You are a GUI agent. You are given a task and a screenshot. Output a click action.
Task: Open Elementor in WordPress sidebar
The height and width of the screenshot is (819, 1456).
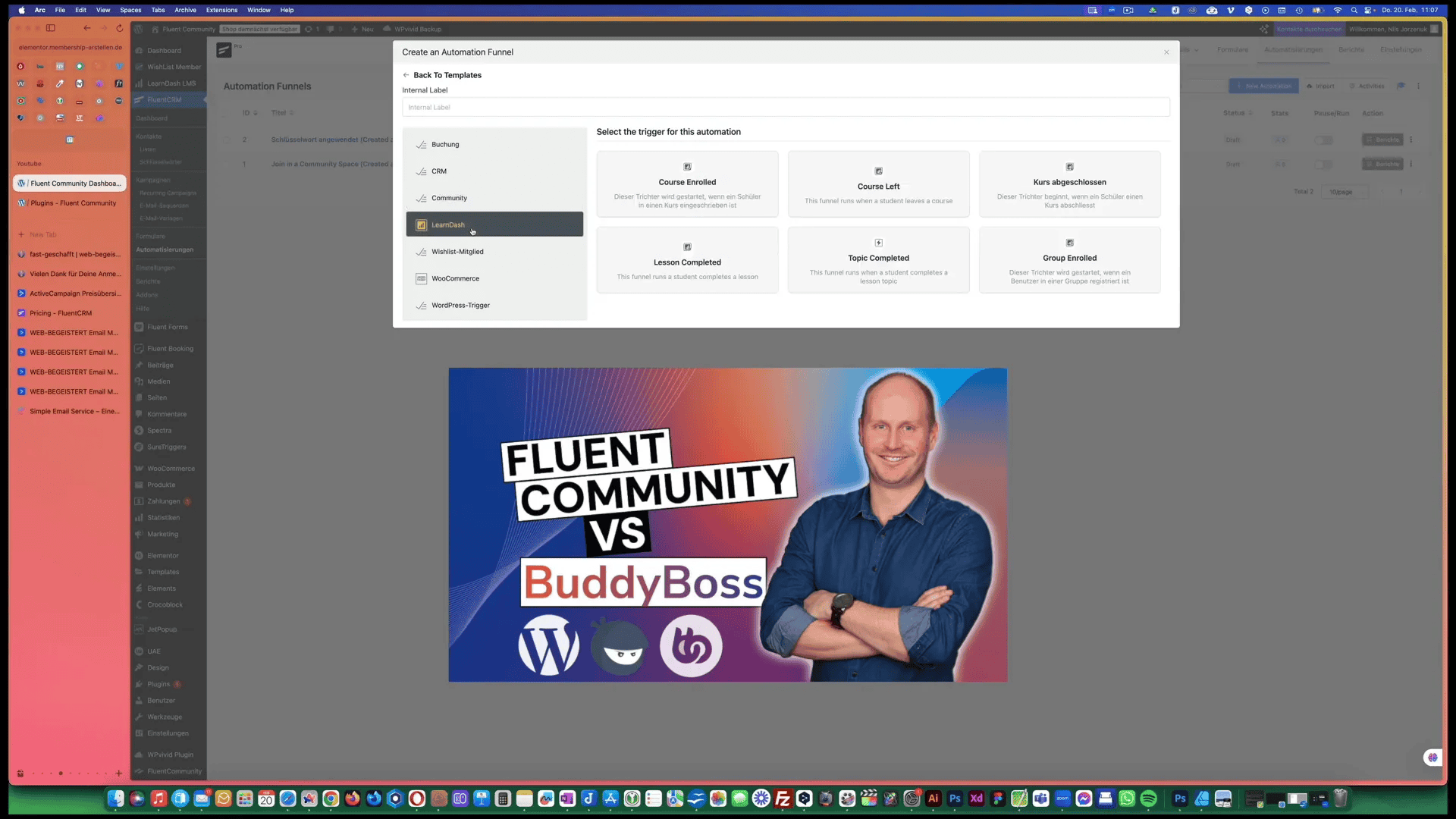168,556
